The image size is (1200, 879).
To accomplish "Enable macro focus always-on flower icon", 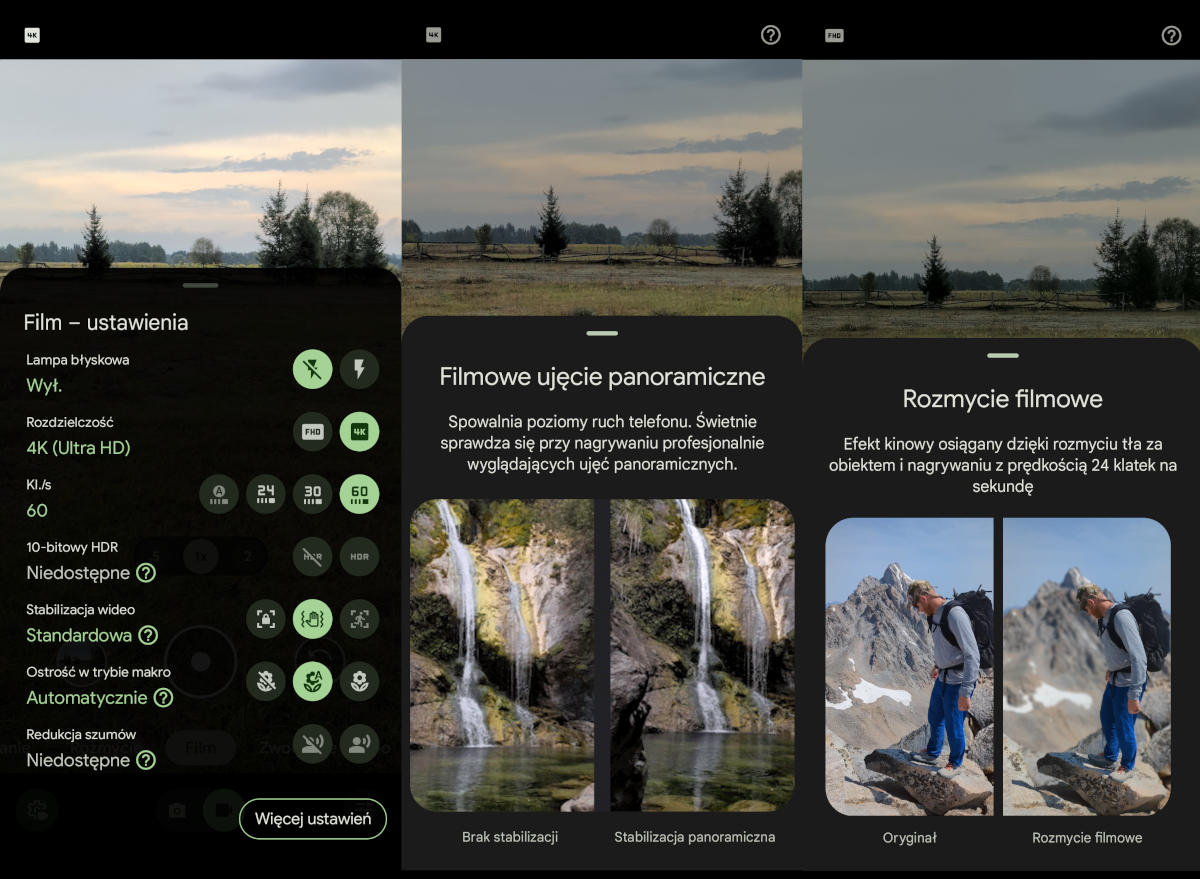I will coord(359,681).
